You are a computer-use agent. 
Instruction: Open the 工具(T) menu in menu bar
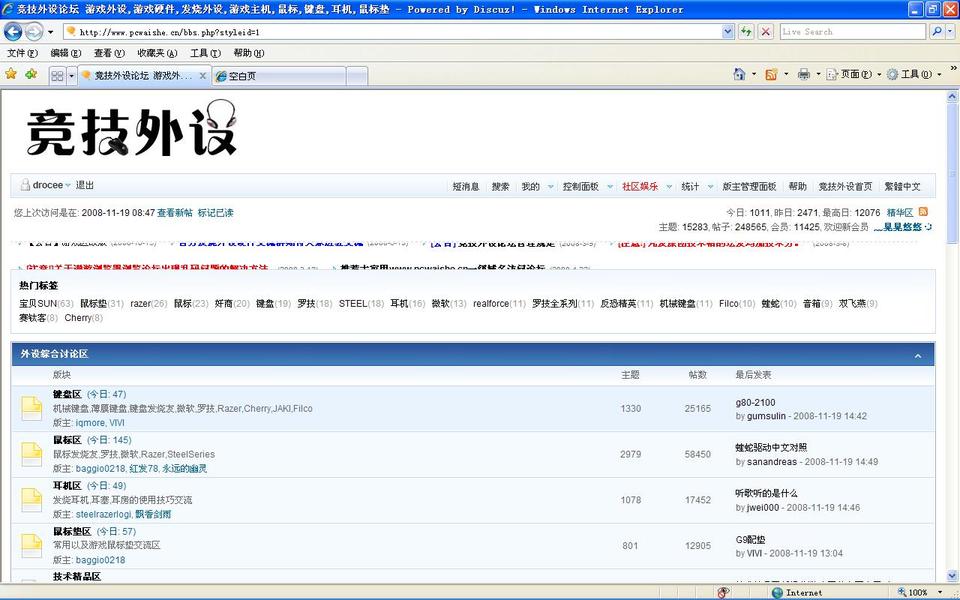(x=205, y=53)
